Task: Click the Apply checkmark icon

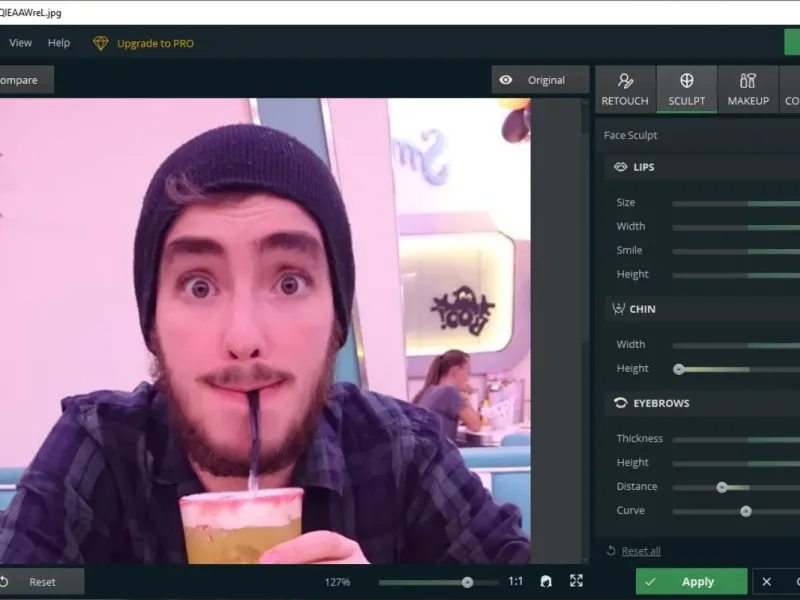Action: pyautogui.click(x=650, y=582)
